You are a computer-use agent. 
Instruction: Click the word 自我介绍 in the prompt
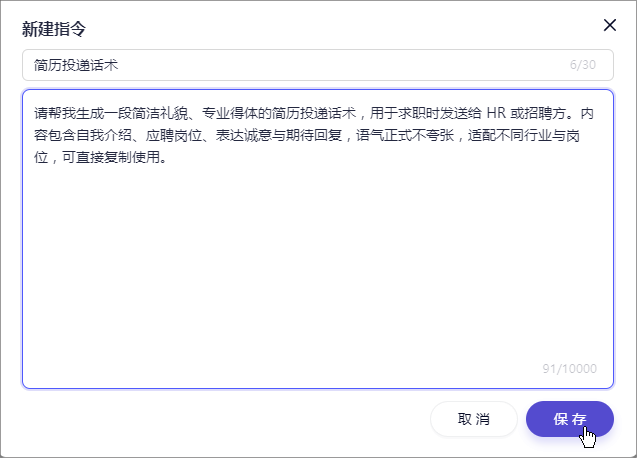pyautogui.click(x=104, y=135)
